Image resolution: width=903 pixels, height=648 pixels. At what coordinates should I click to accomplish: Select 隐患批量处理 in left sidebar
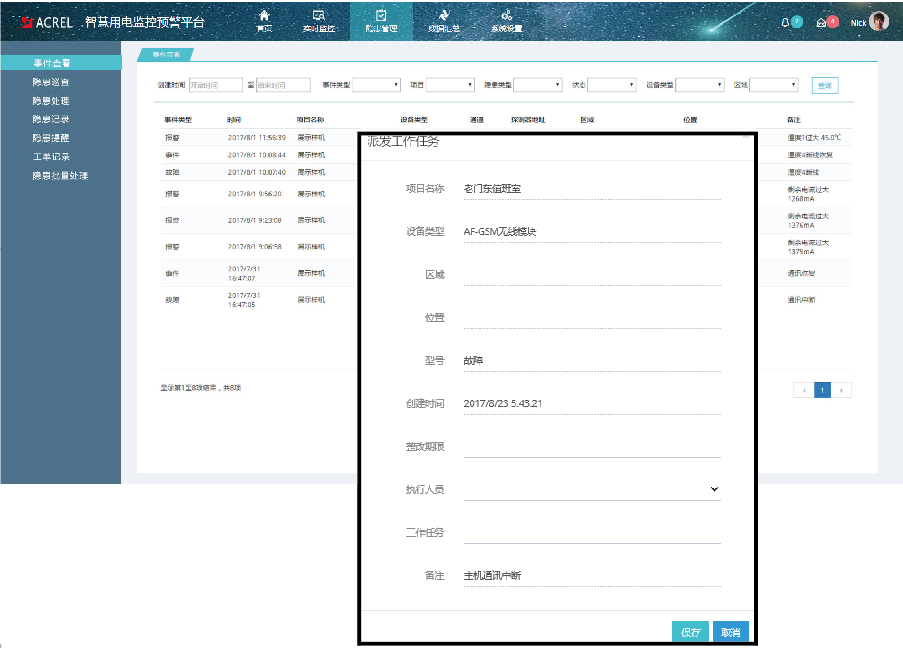tap(60, 176)
